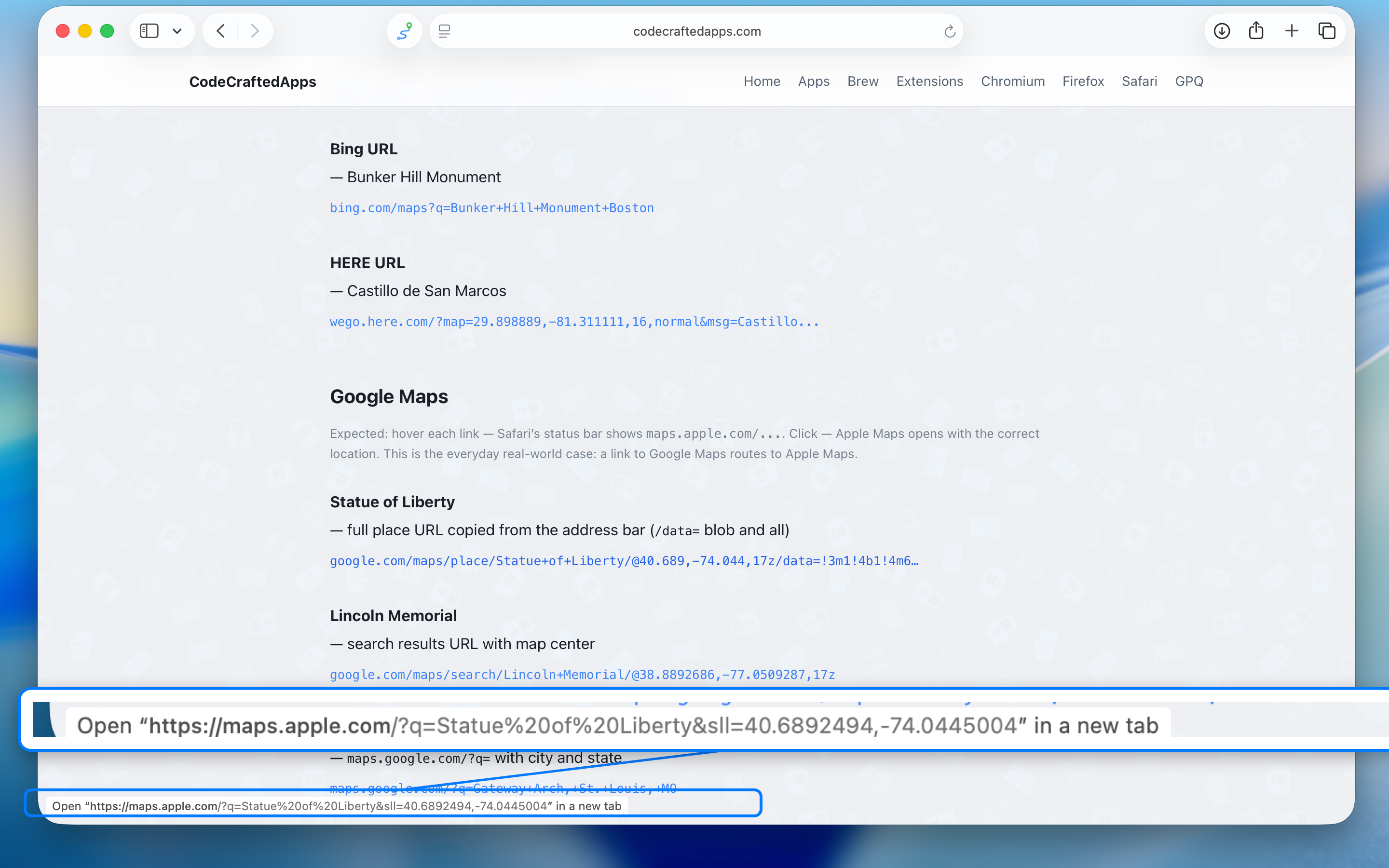Open the Chromium nav item
Screen dimensions: 1389x868
tap(1012, 81)
